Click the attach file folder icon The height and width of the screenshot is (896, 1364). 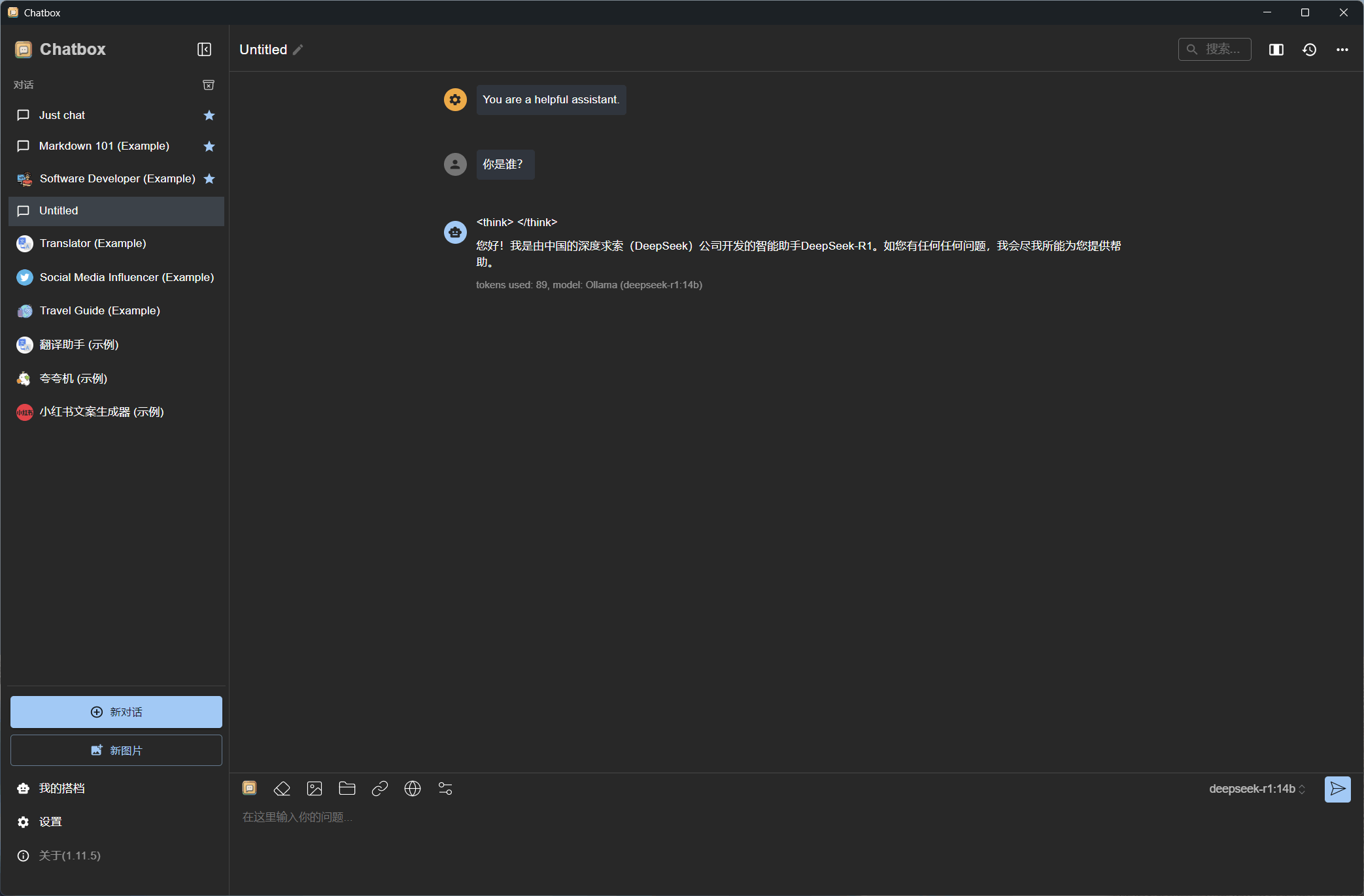click(x=347, y=789)
